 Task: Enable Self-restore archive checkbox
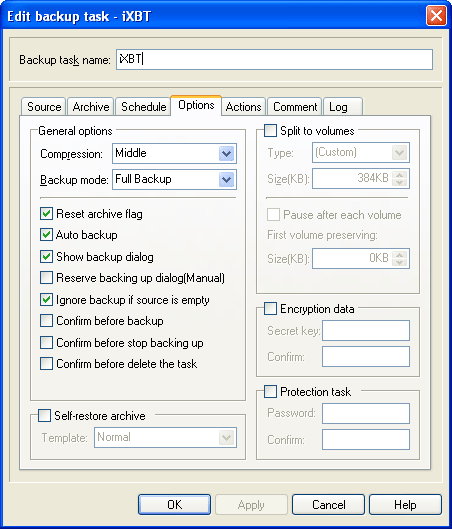[44, 416]
